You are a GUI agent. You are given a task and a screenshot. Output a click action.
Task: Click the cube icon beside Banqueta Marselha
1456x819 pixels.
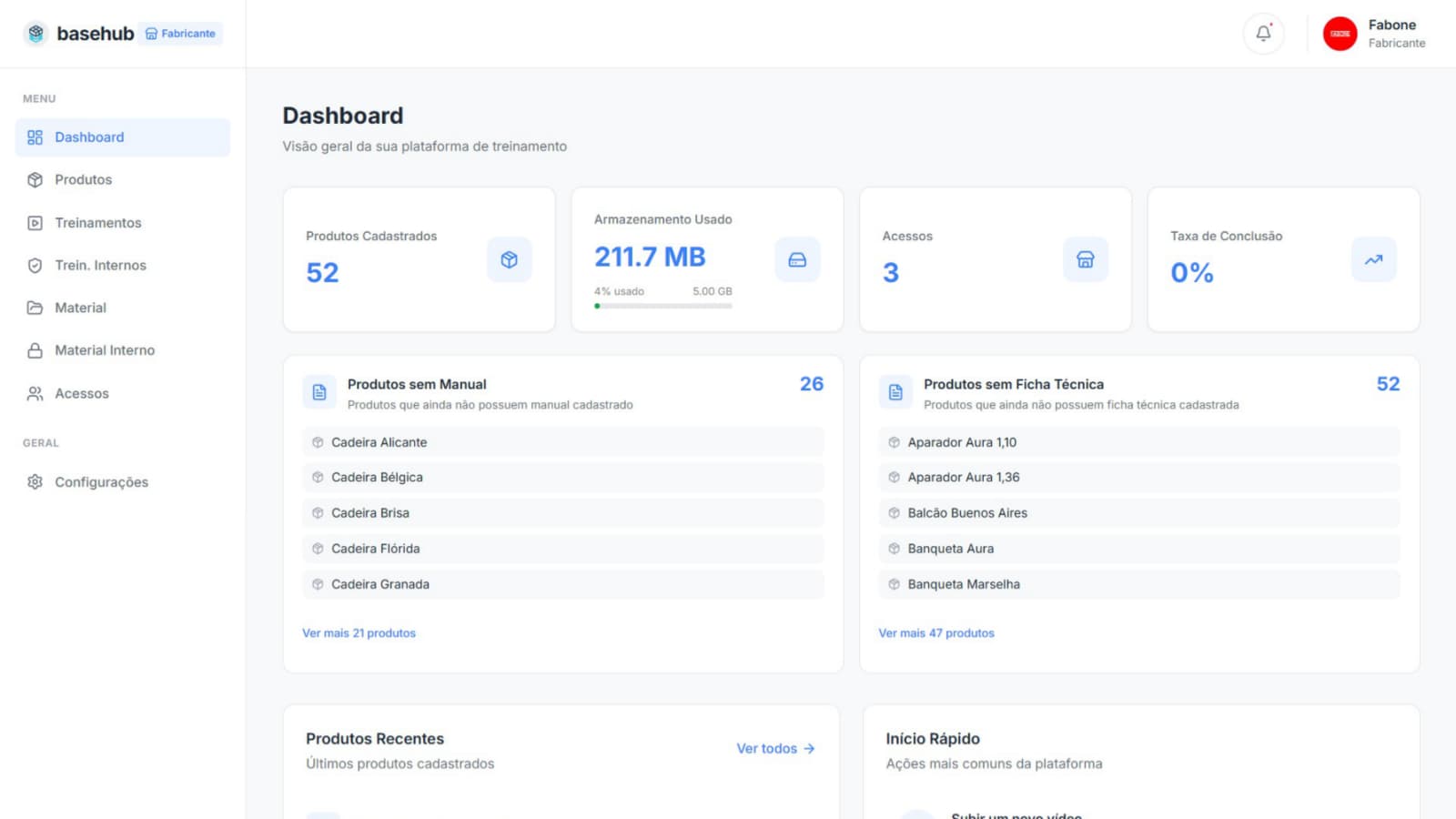click(894, 584)
